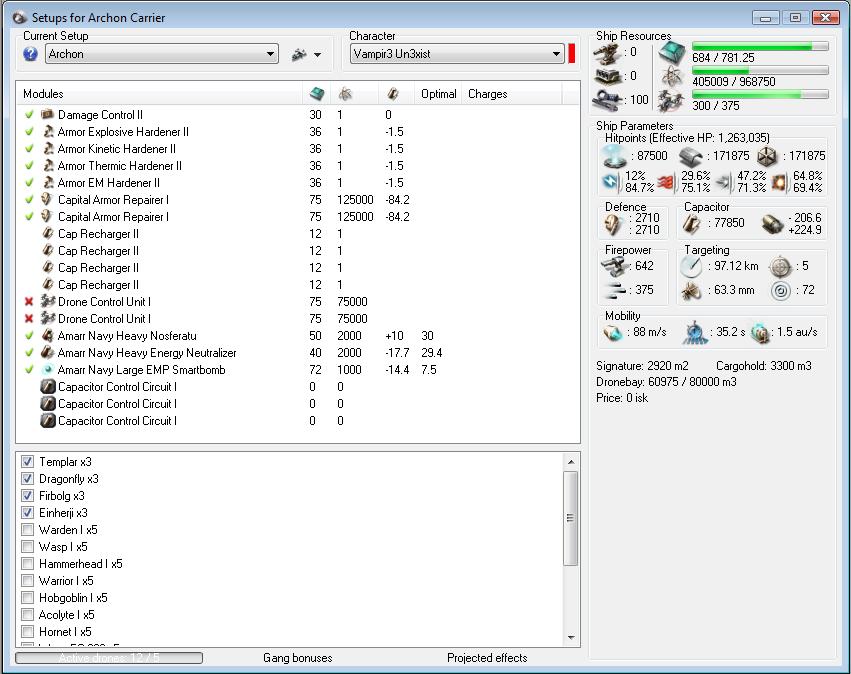The image size is (851, 674).
Task: Enable the Warden I x5 drones
Action: point(28,530)
